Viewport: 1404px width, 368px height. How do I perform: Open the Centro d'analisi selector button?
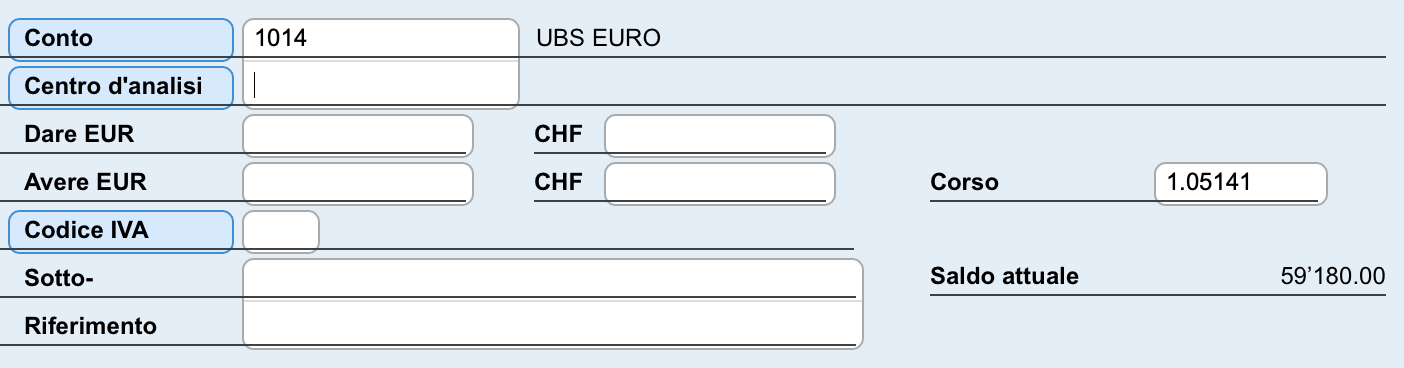point(121,87)
